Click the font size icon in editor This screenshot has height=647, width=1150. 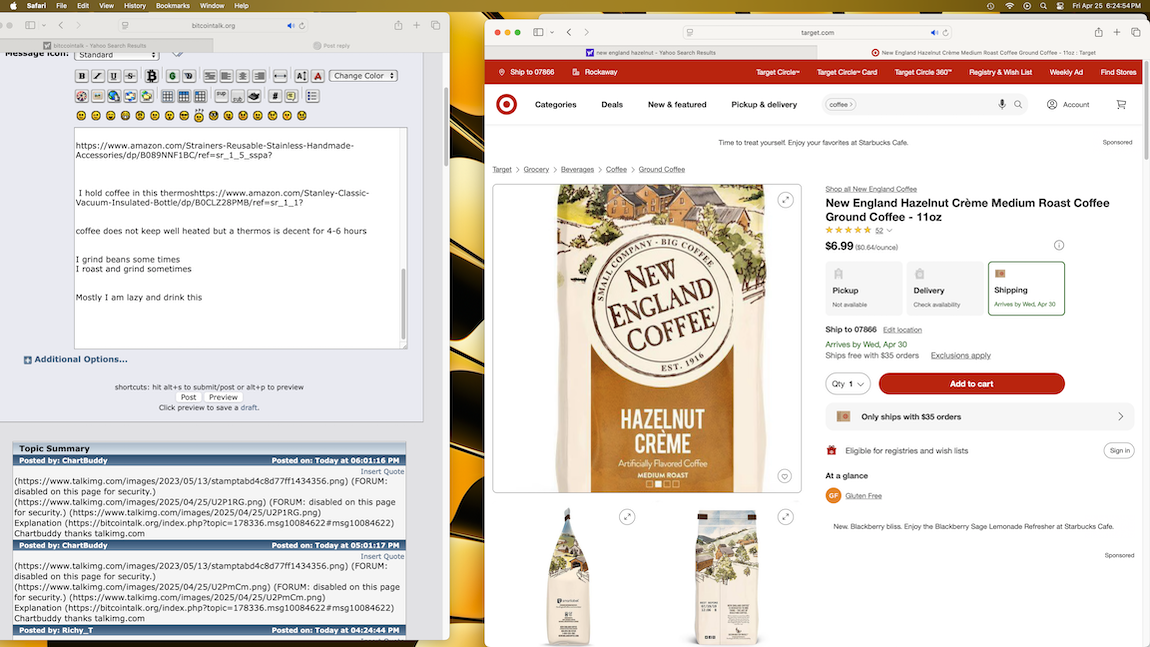[301, 76]
